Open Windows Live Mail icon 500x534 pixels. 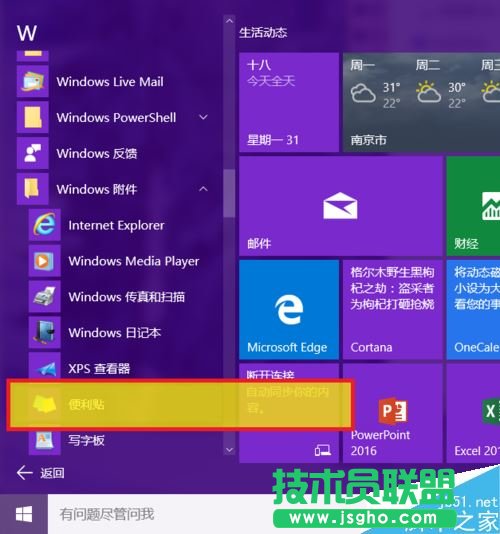33,81
